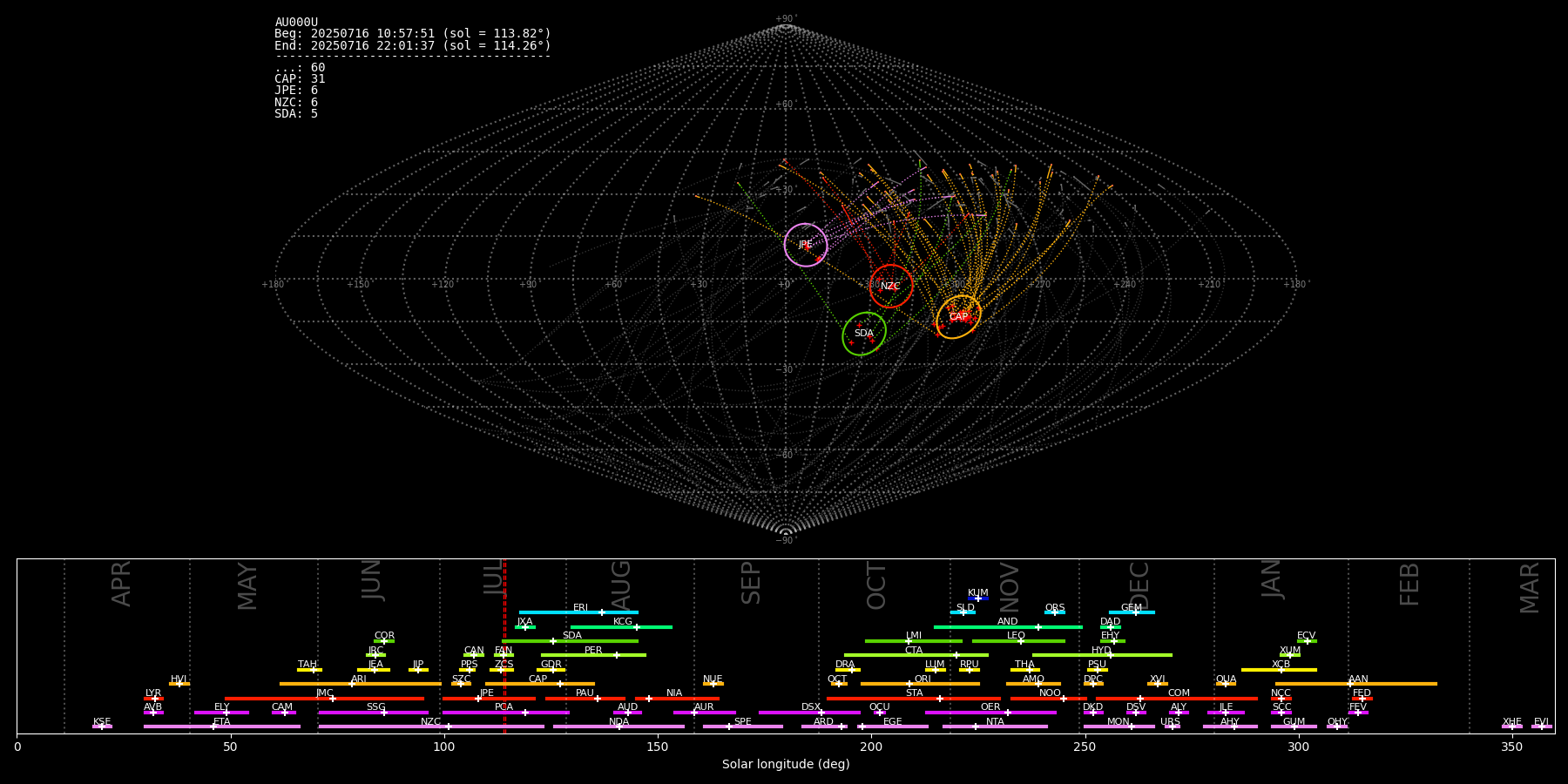Click the pink ETA shower bar

[222, 727]
